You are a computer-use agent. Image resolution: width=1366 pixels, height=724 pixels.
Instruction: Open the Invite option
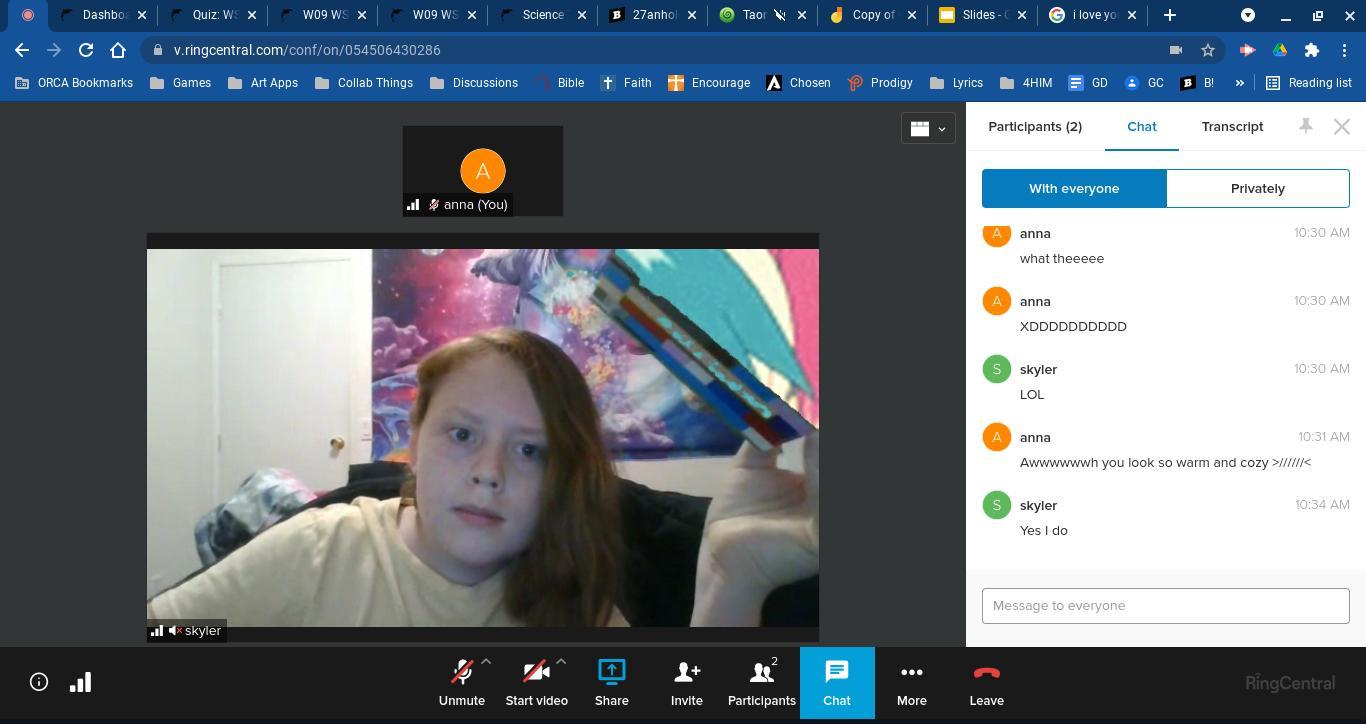coord(686,683)
